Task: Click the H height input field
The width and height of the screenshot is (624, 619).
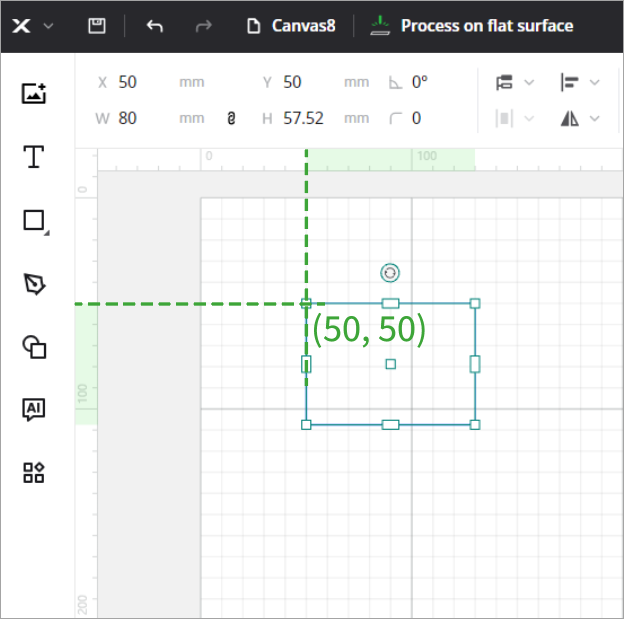Action: point(305,118)
